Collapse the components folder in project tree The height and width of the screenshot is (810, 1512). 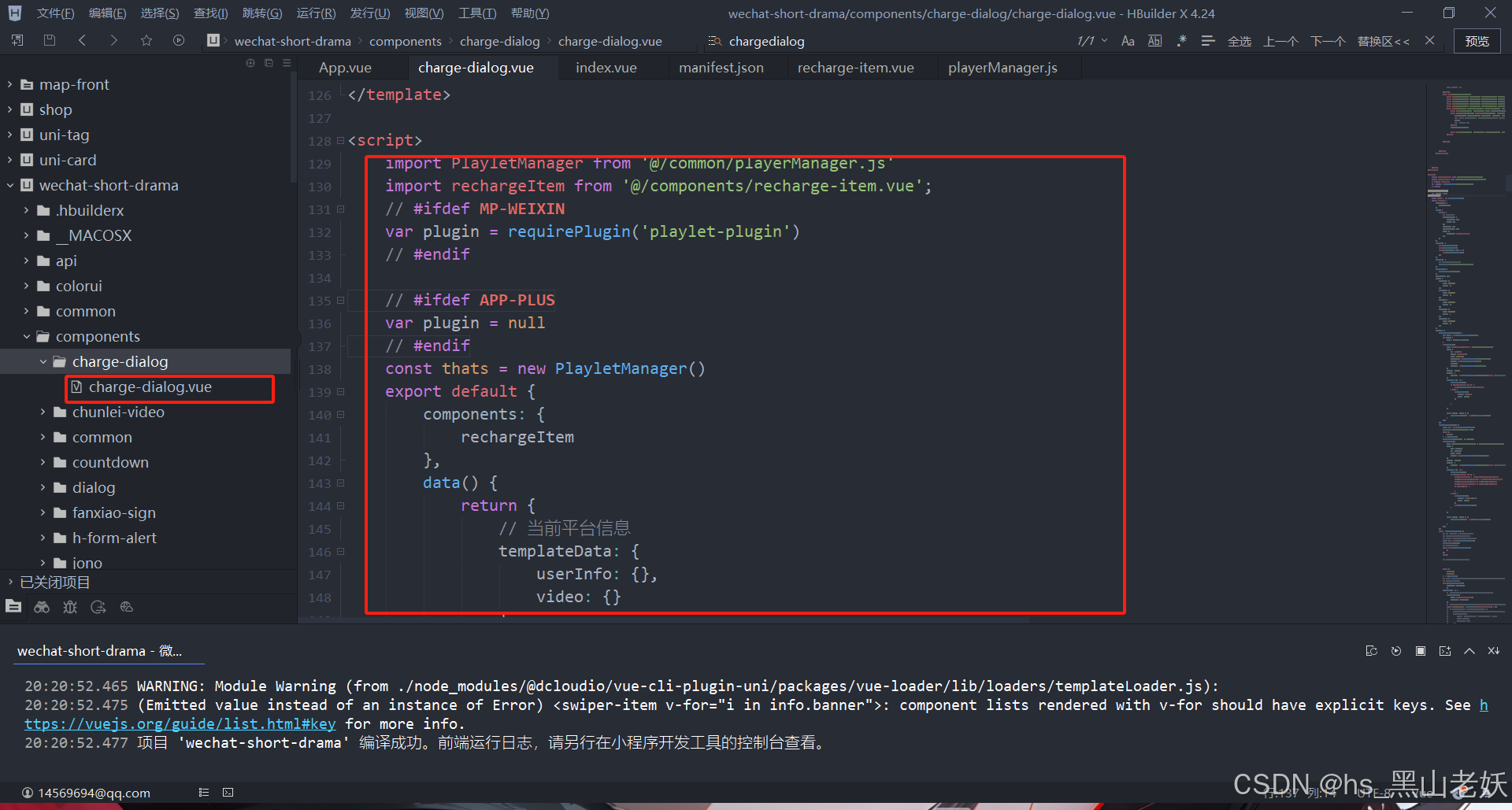pos(26,336)
